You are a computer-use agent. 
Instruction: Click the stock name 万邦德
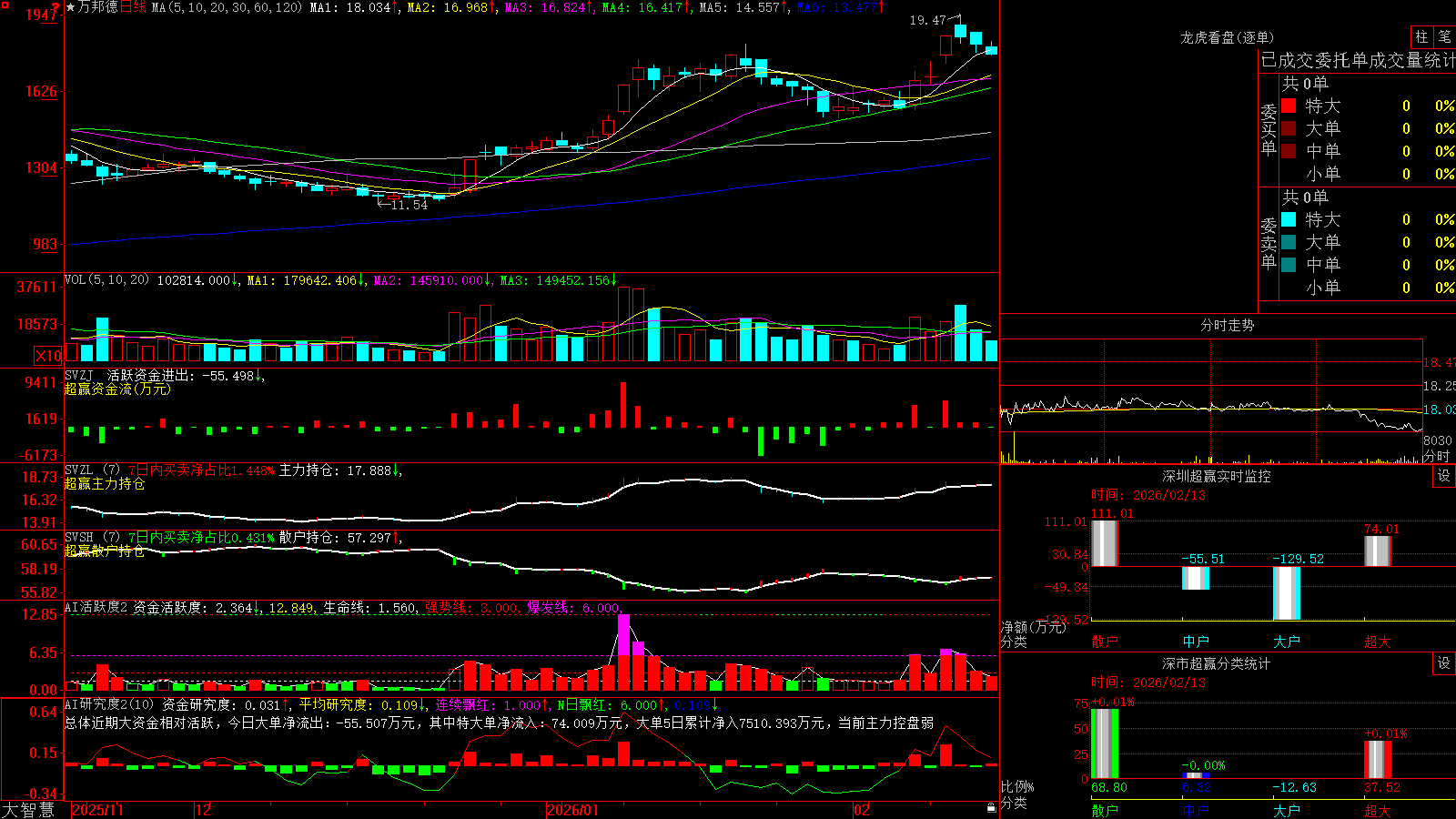pyautogui.click(x=98, y=7)
